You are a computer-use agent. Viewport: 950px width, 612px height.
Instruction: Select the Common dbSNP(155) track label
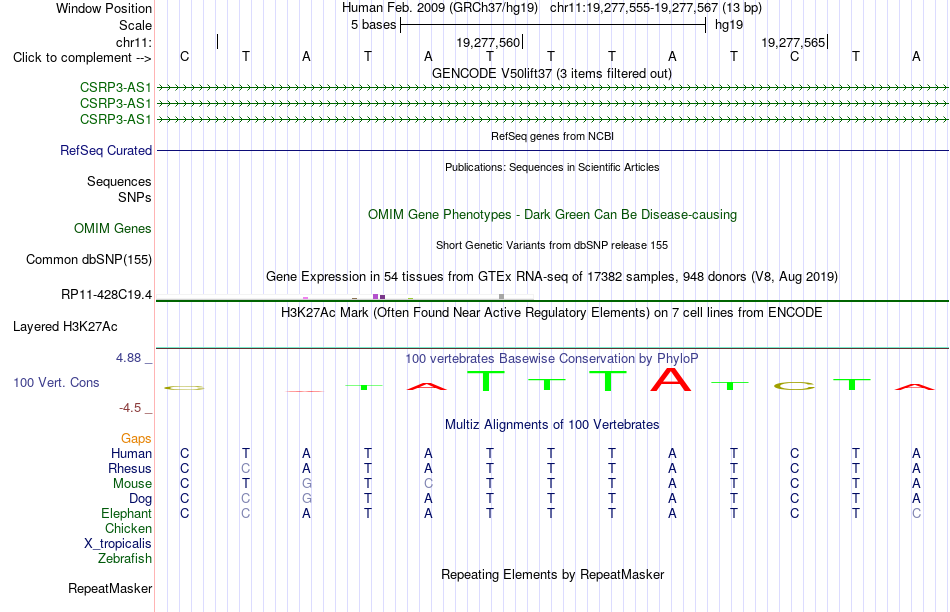[x=89, y=259]
